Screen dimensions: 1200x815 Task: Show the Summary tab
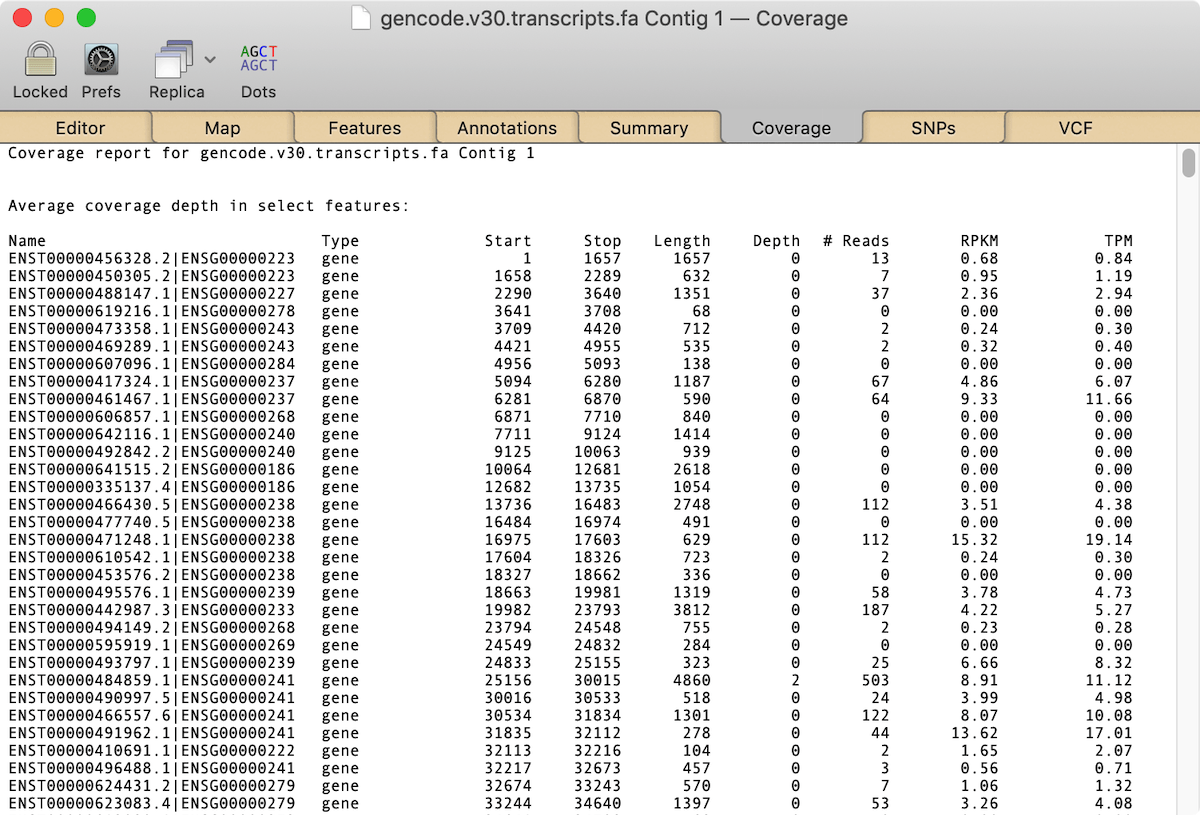click(649, 128)
